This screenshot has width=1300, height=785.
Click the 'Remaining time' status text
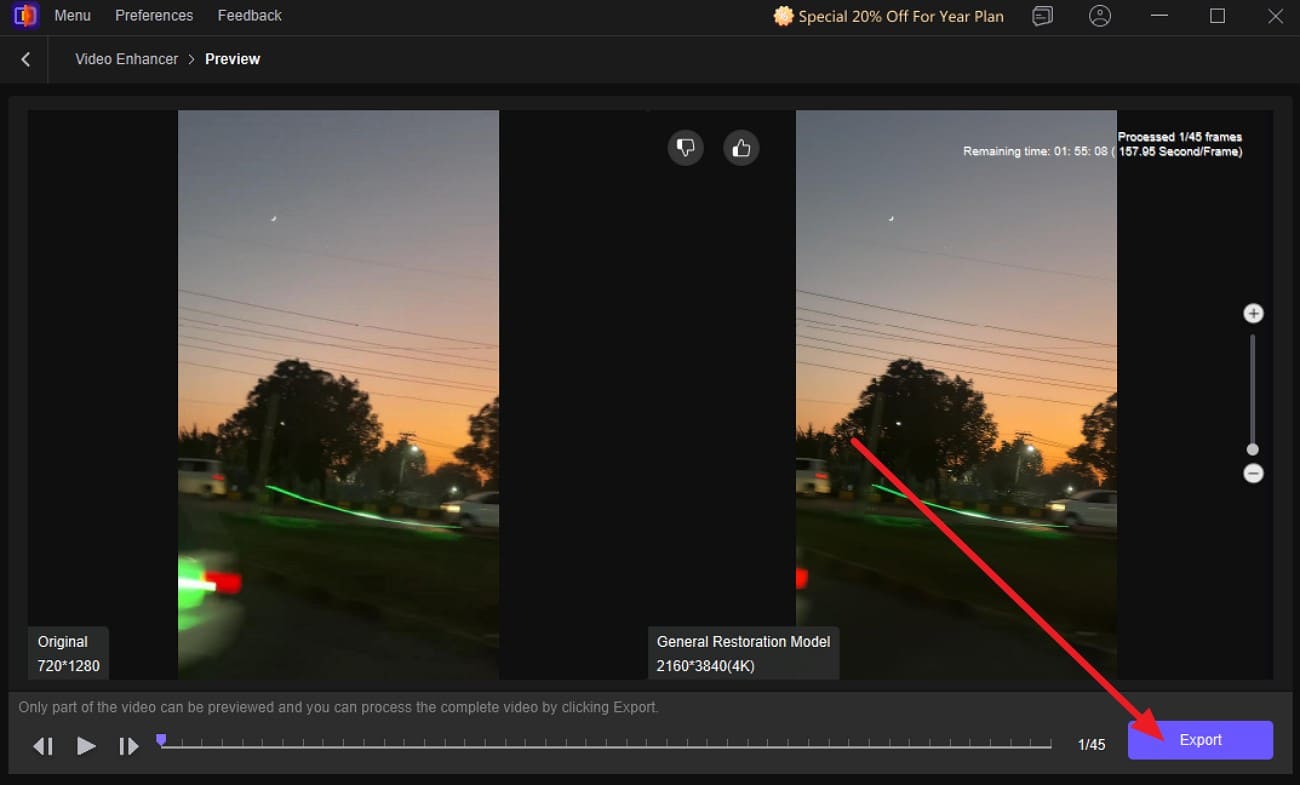coord(1103,152)
